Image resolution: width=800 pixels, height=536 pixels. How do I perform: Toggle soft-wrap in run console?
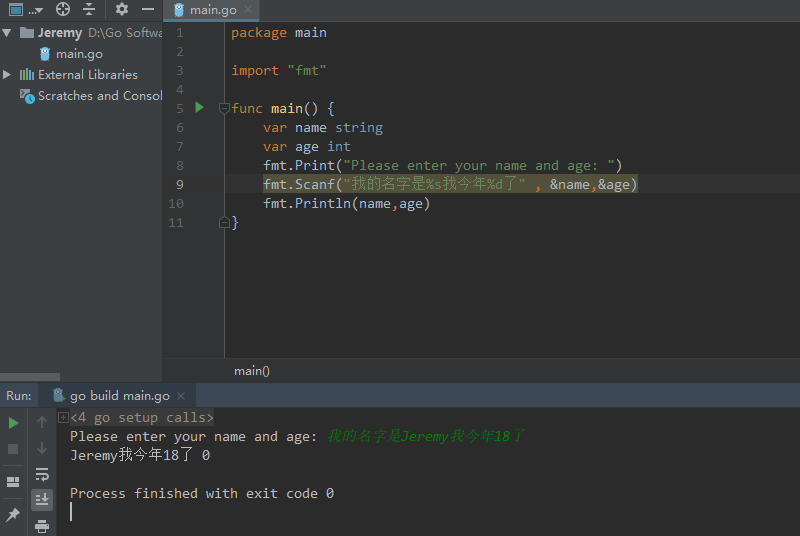42,474
